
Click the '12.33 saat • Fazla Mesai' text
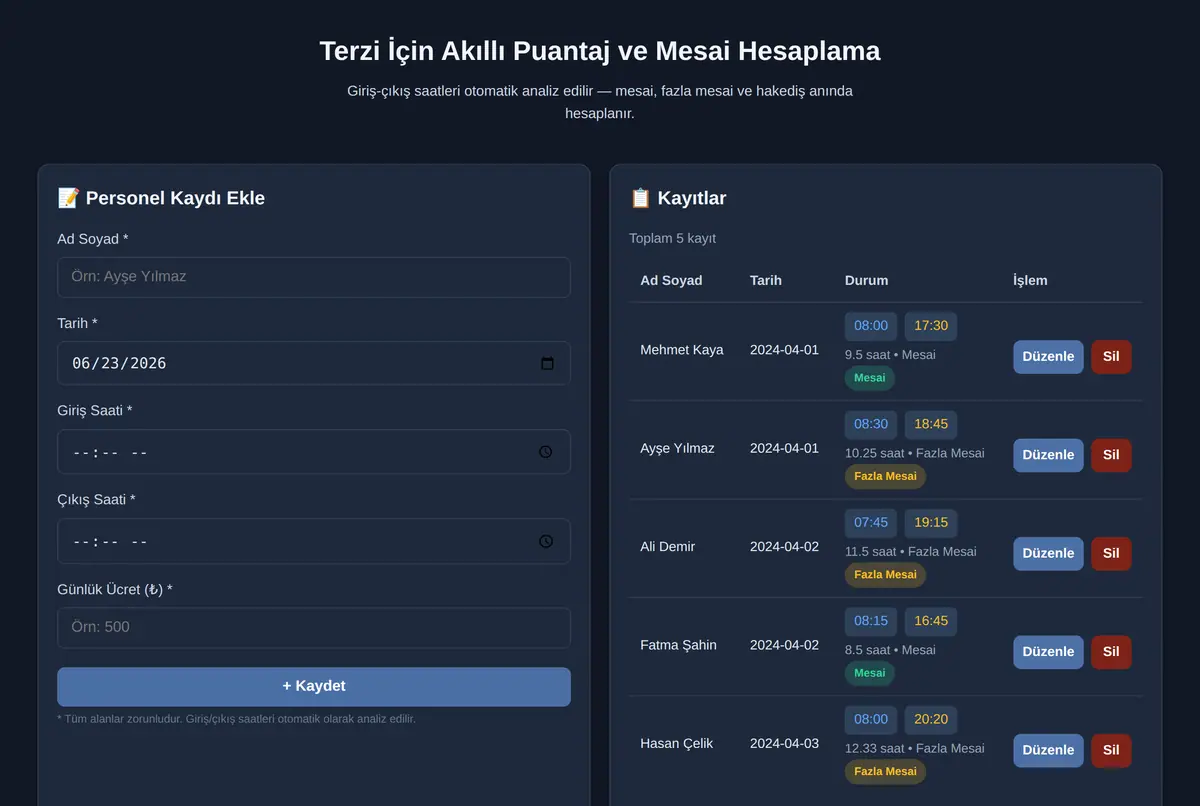pos(915,749)
